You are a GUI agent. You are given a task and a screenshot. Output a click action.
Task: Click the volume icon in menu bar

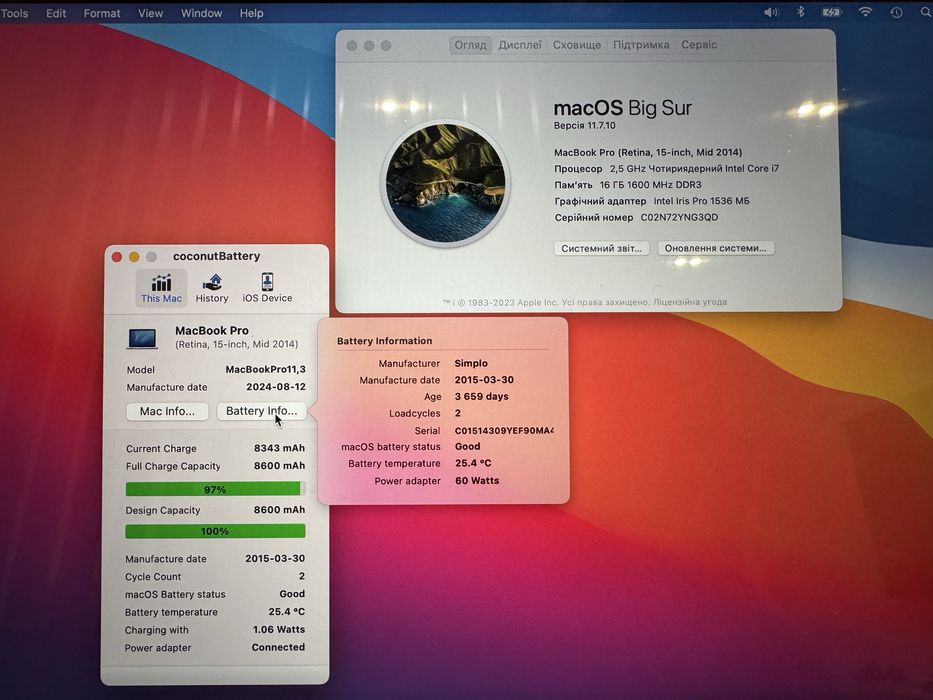tap(771, 12)
